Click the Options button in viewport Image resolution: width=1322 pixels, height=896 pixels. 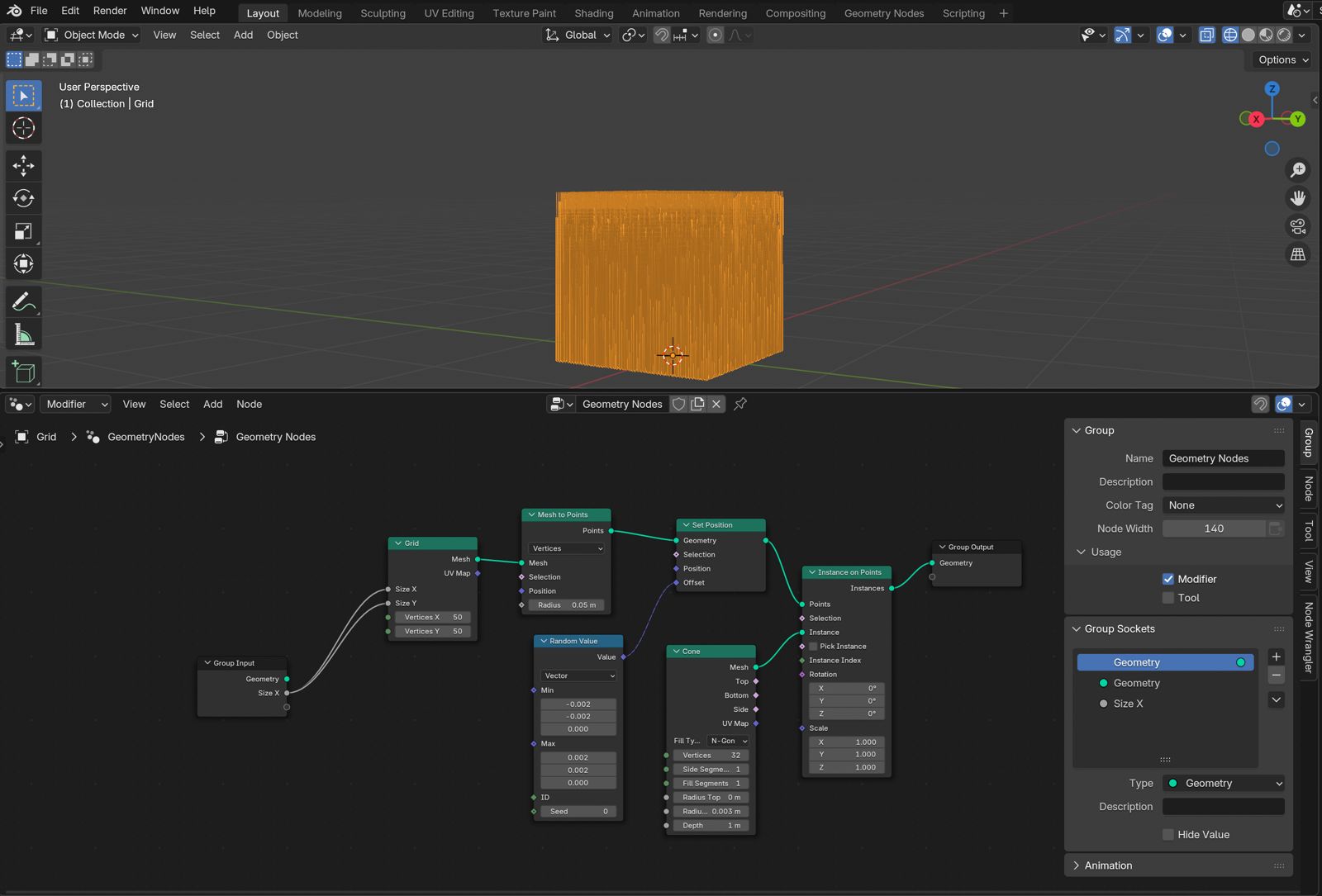click(x=1282, y=59)
